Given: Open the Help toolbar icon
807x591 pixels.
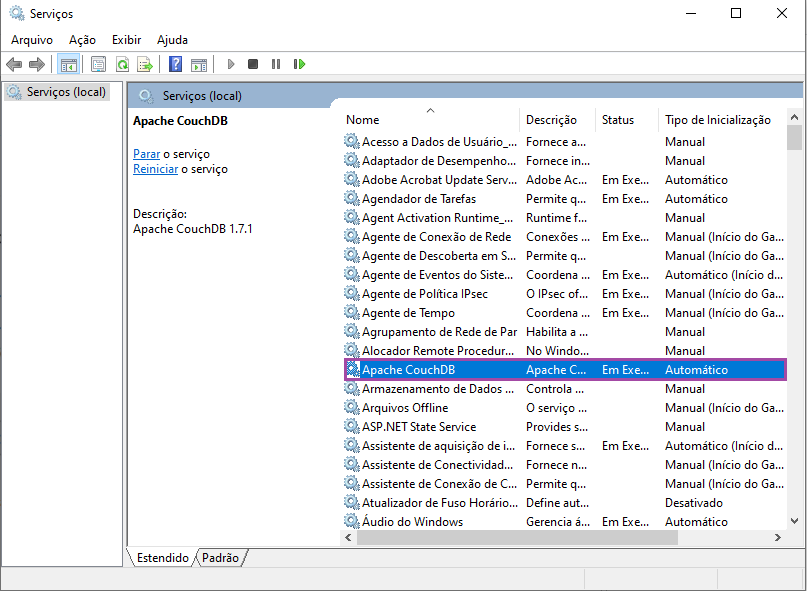Looking at the screenshot, I should coord(175,64).
